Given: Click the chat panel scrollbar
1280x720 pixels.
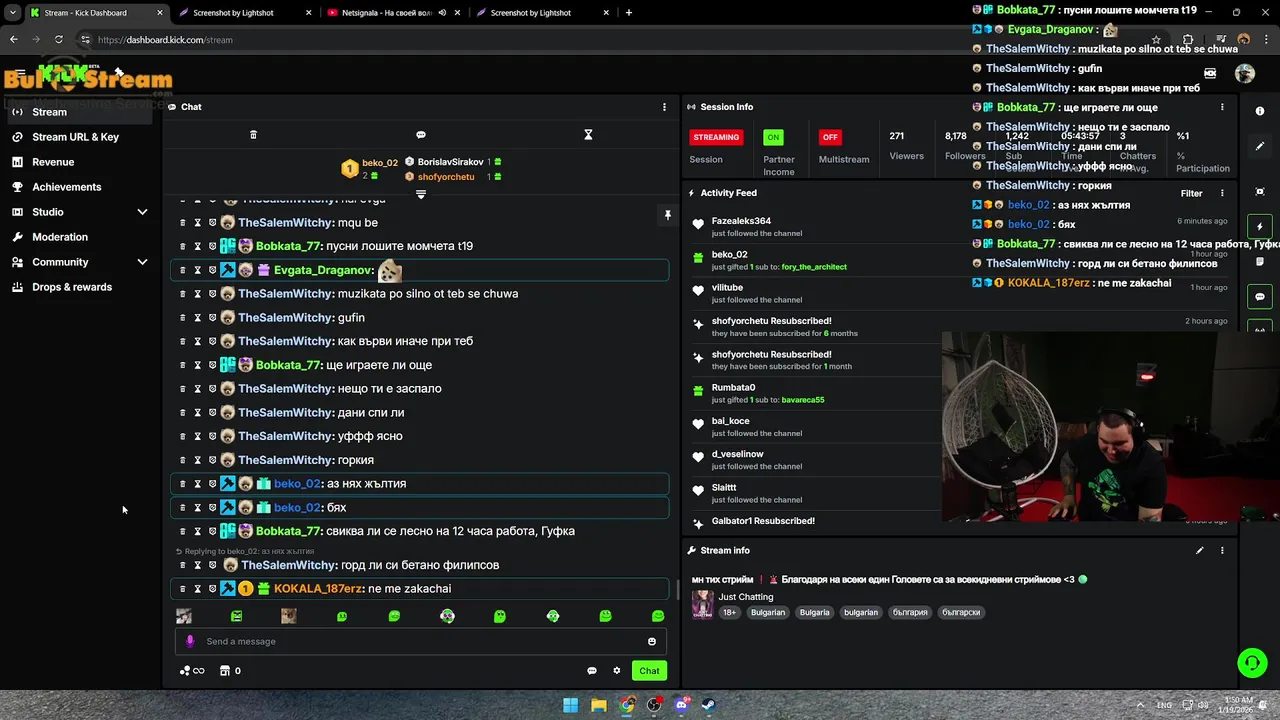Looking at the screenshot, I should [x=677, y=590].
